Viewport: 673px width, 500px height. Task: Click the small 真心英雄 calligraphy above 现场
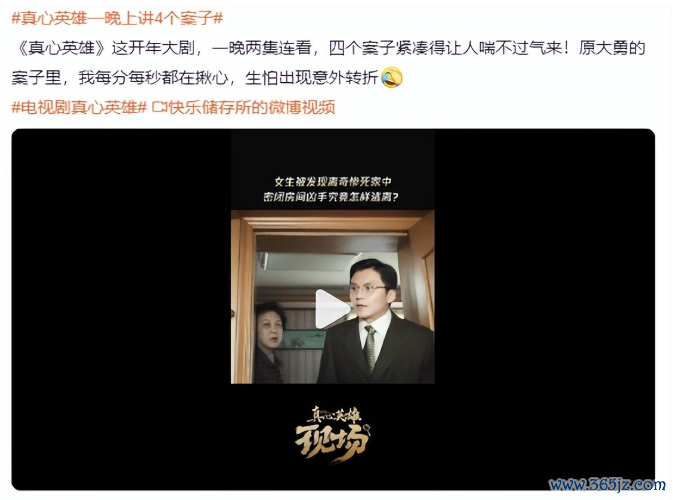tap(334, 414)
